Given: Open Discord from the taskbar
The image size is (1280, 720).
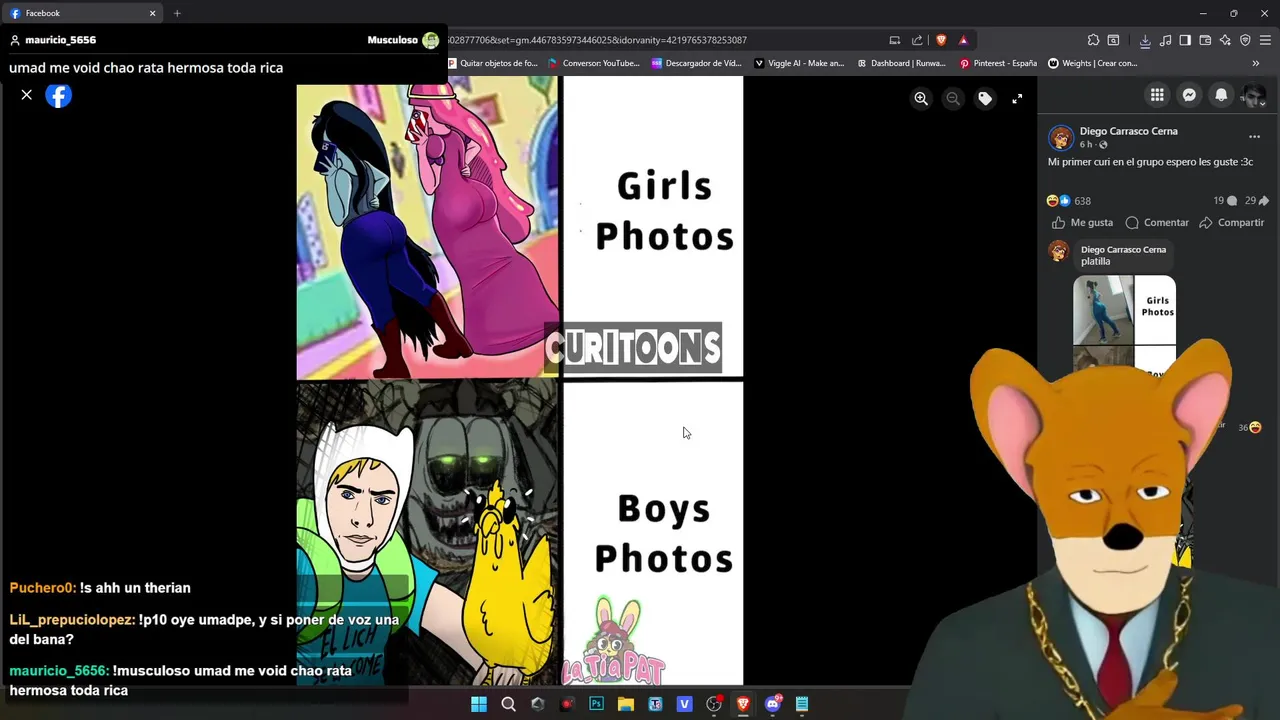Looking at the screenshot, I should (773, 704).
